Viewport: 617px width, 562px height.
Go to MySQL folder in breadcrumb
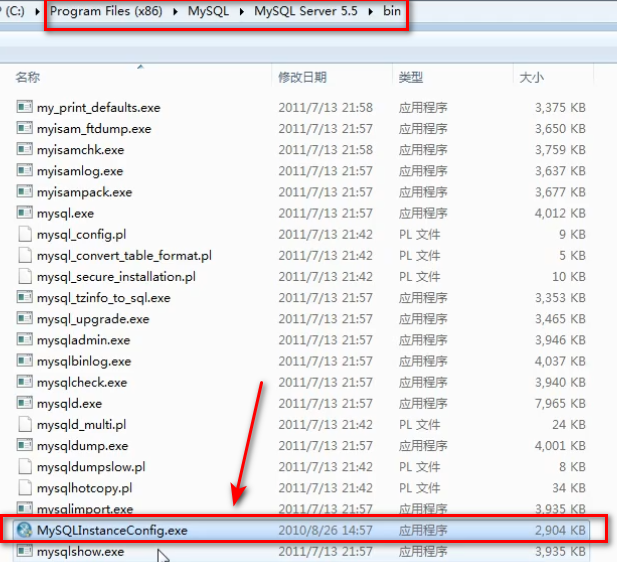tap(208, 11)
